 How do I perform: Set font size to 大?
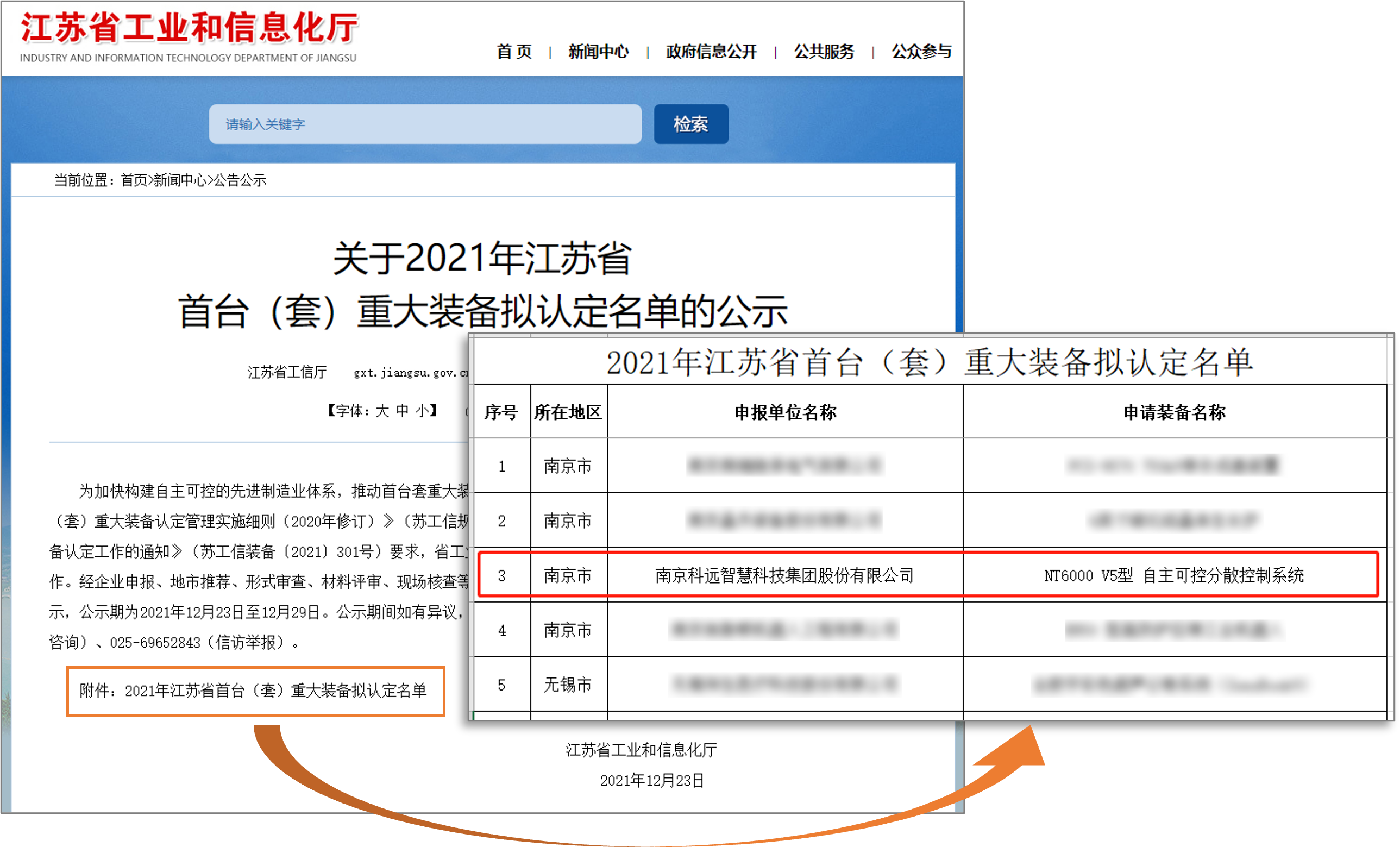[x=382, y=410]
